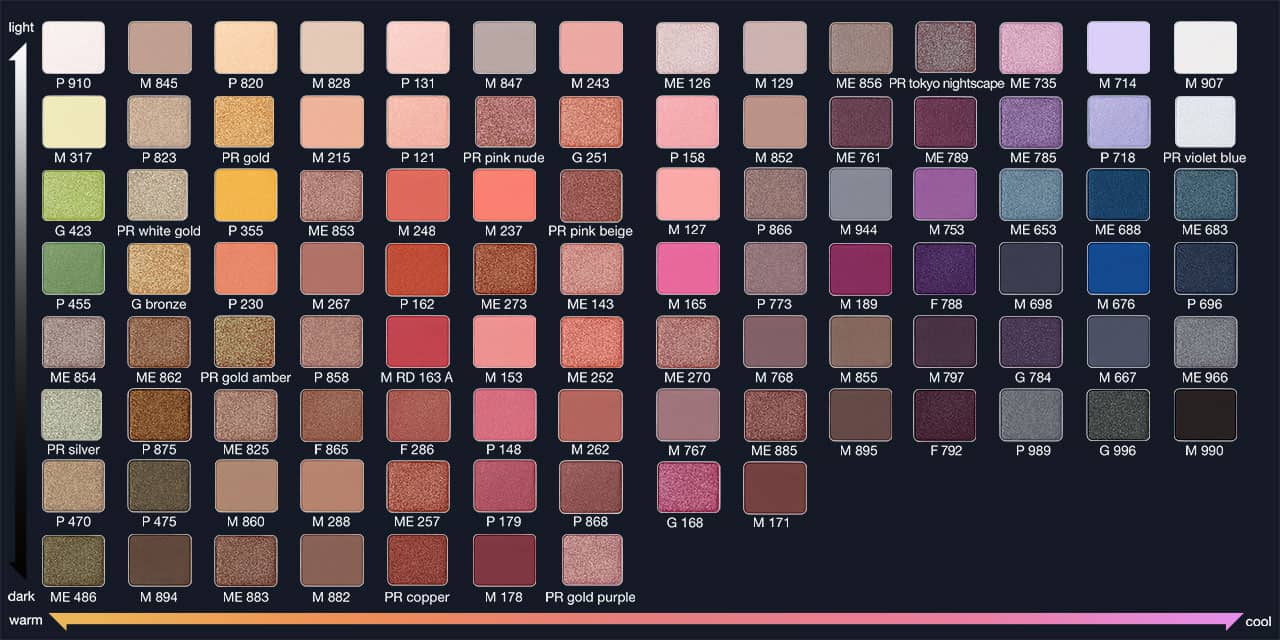The height and width of the screenshot is (640, 1280).
Task: Click the PR violet blue label
Action: [x=1204, y=158]
